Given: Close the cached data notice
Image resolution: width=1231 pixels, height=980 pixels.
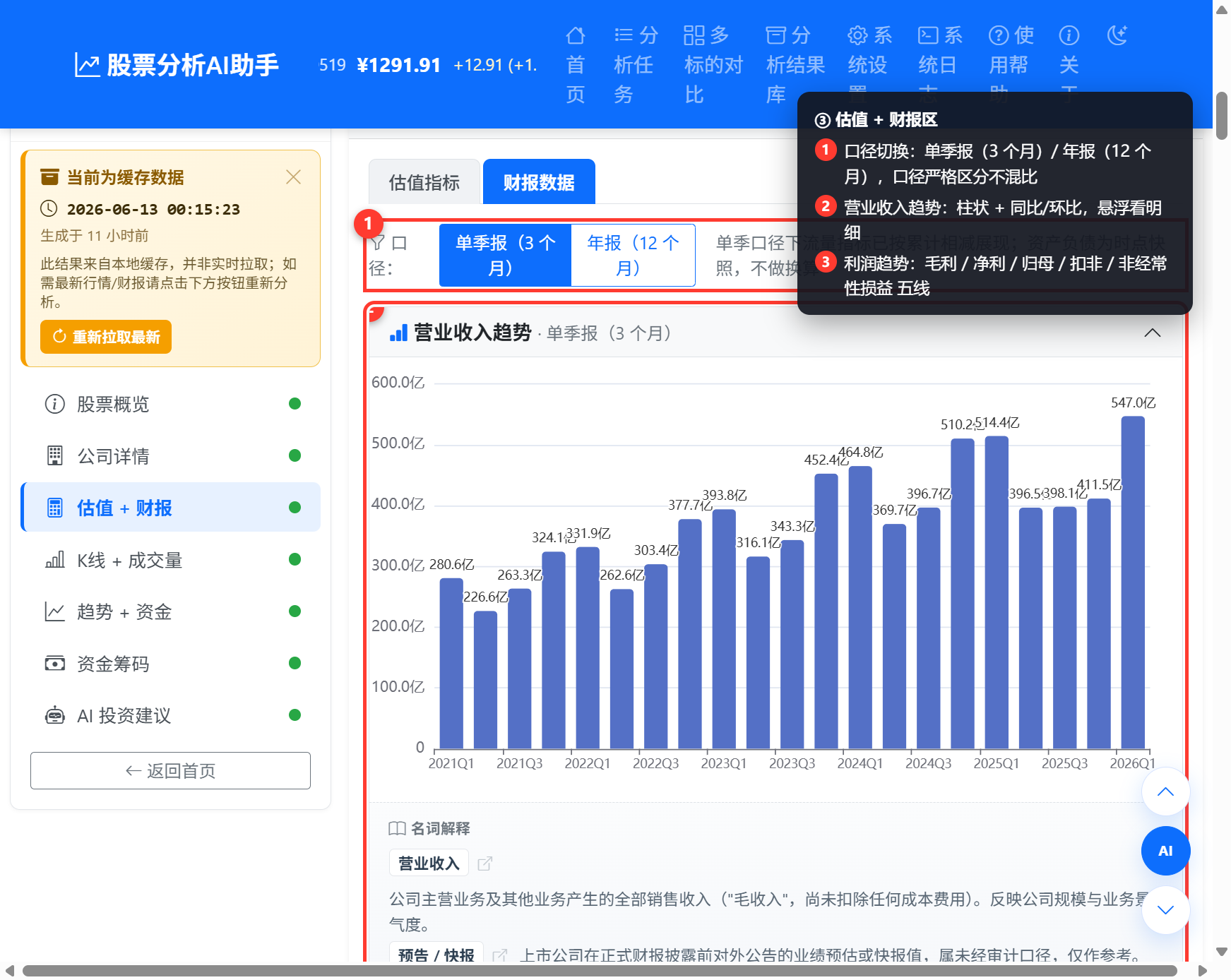Looking at the screenshot, I should [294, 177].
